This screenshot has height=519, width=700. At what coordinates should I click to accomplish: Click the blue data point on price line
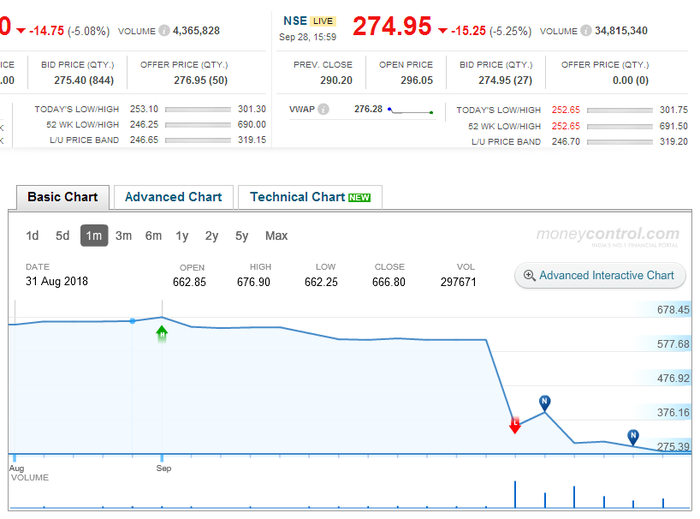click(133, 321)
